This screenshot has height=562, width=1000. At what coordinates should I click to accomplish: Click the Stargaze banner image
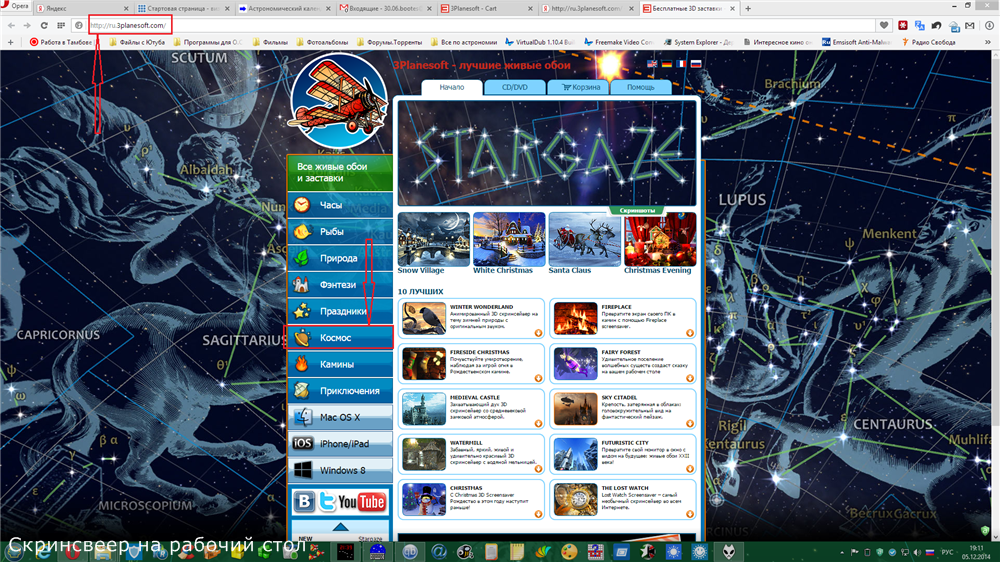pos(547,152)
